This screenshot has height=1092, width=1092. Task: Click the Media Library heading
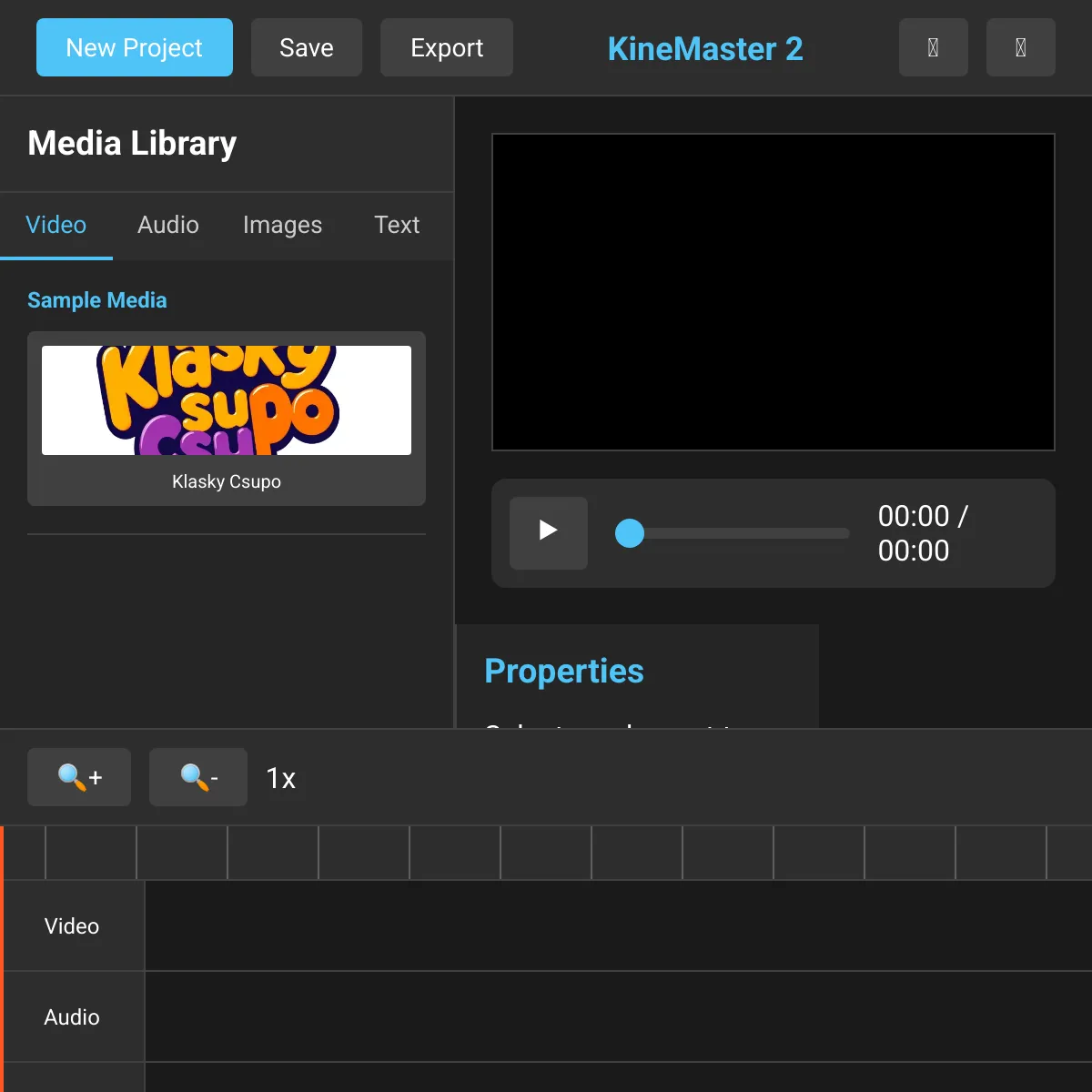(x=132, y=143)
